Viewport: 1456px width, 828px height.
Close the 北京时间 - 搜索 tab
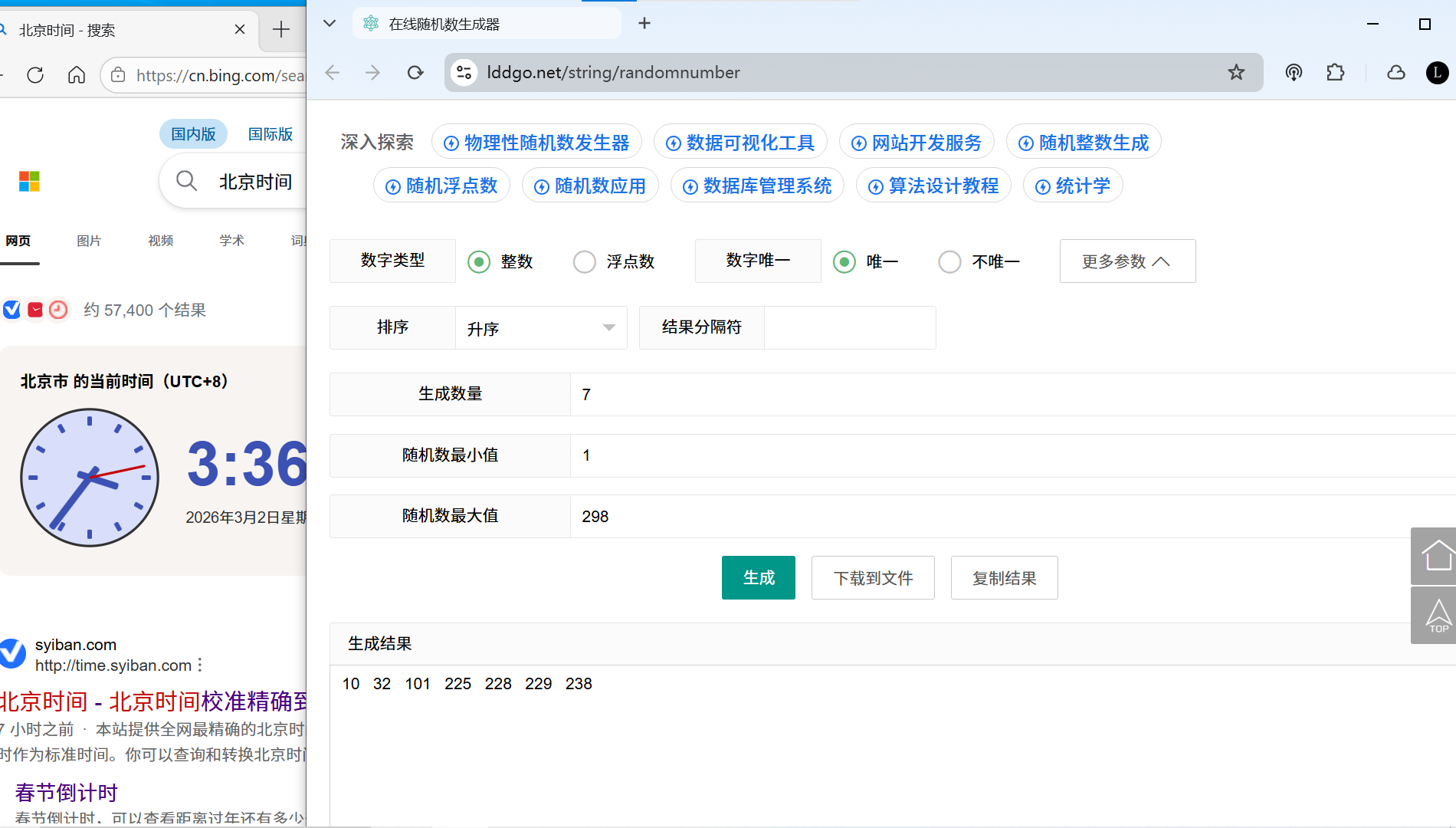pos(240,30)
